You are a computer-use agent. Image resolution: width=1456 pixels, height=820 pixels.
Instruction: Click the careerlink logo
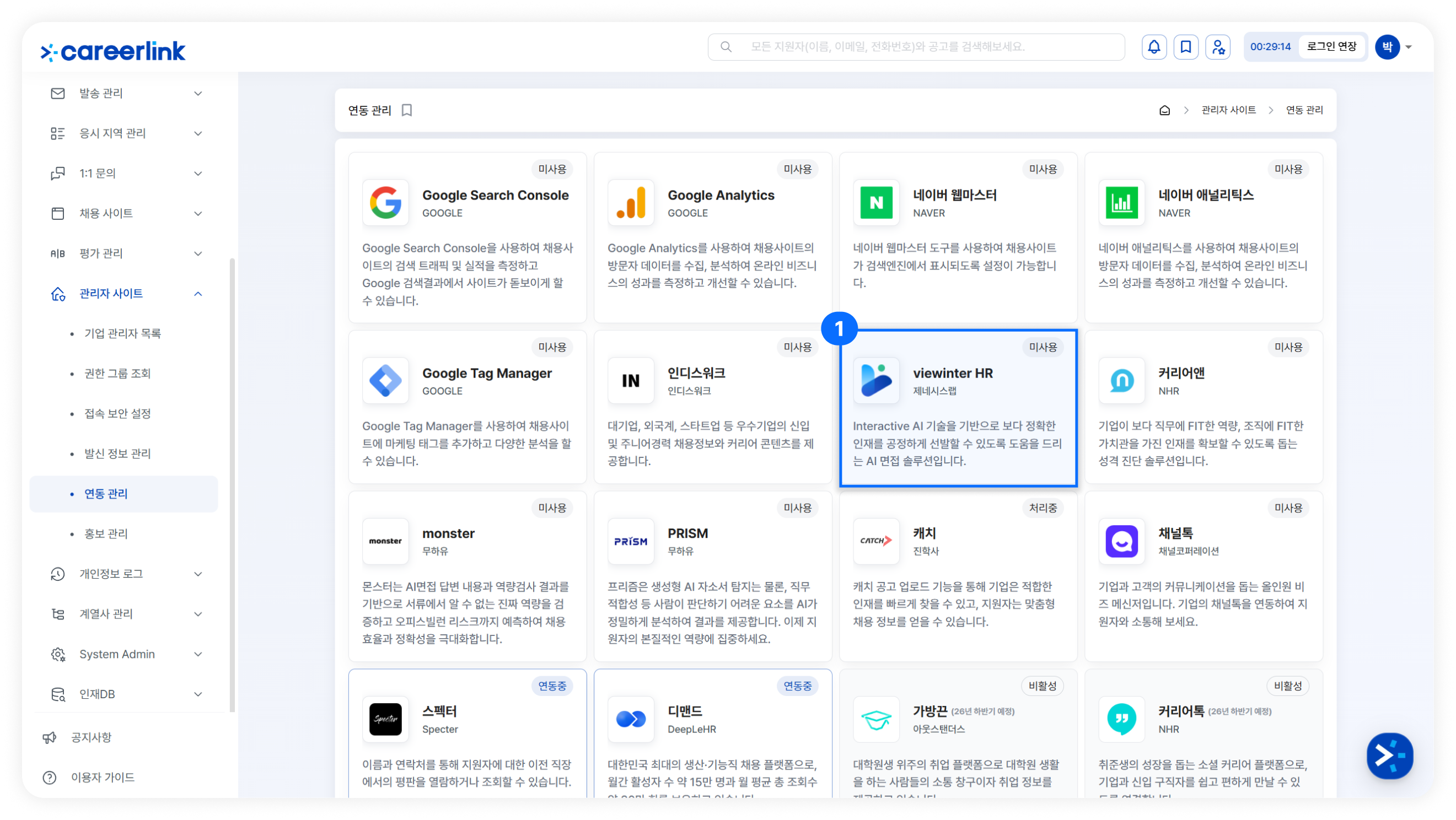112,51
